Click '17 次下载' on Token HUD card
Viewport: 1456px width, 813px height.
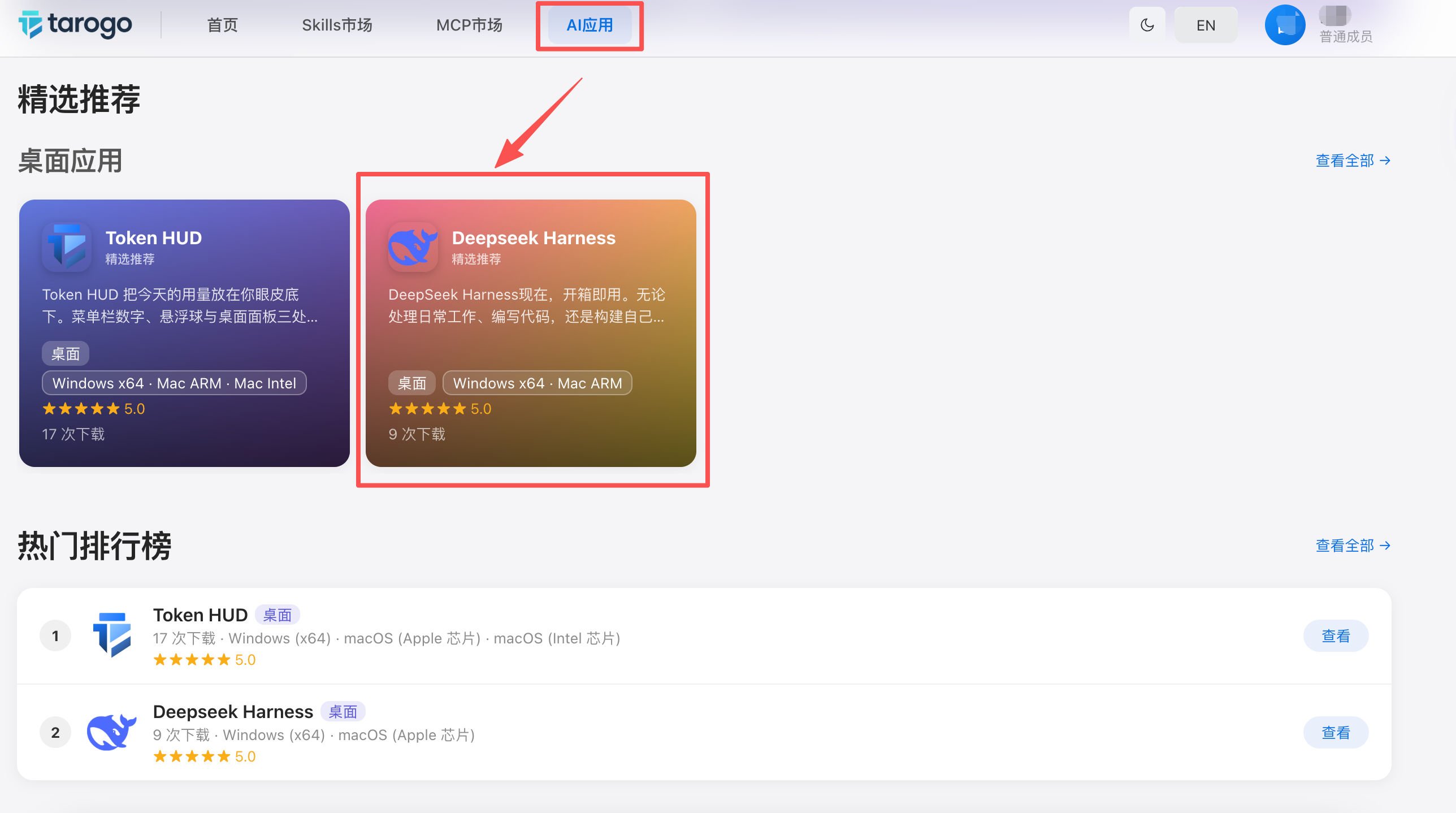[73, 434]
